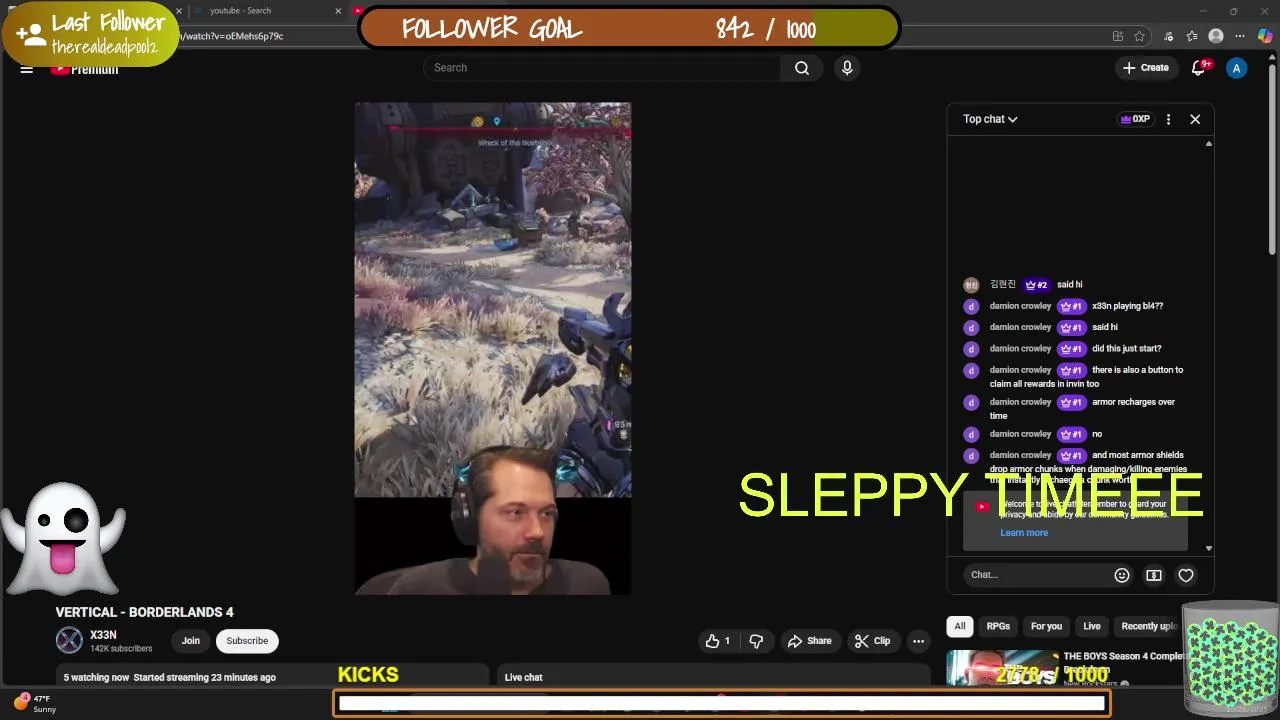Open browser profile icon in toolbar
The image size is (1280, 720).
click(x=1216, y=36)
